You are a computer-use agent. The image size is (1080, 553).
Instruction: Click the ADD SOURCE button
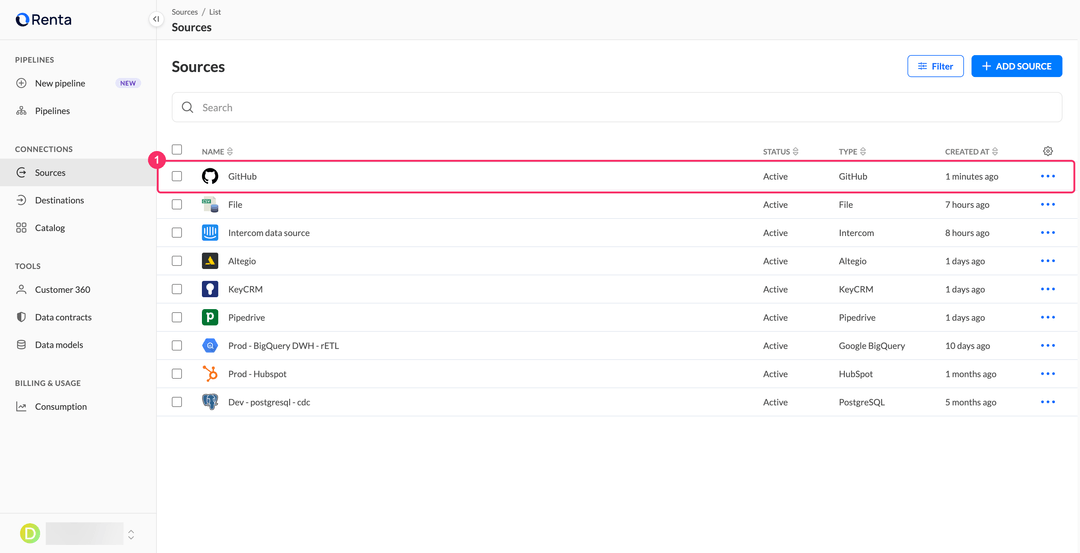click(1017, 66)
